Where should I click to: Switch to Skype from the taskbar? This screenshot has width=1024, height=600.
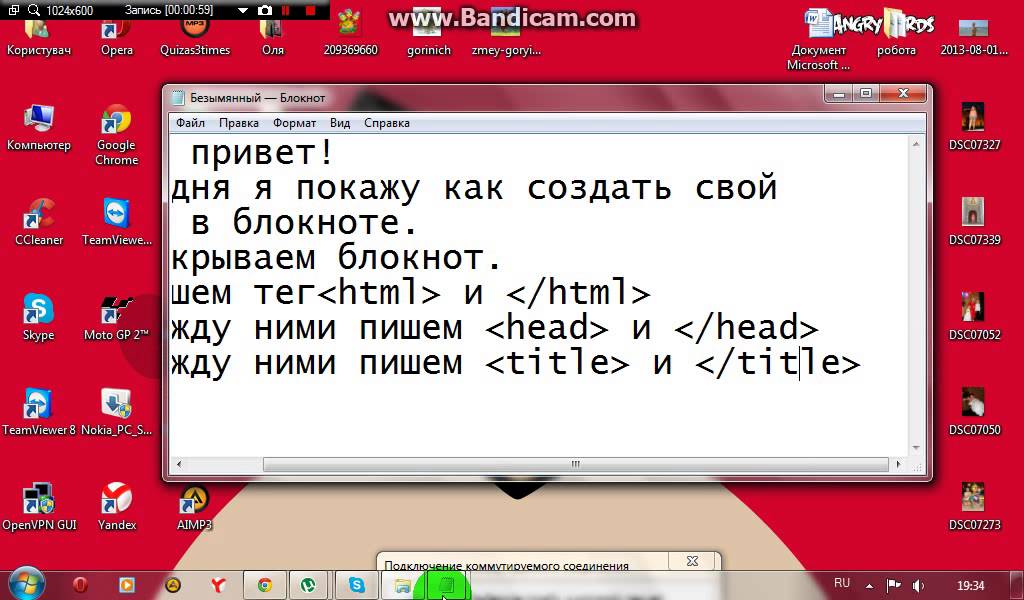(x=357, y=585)
